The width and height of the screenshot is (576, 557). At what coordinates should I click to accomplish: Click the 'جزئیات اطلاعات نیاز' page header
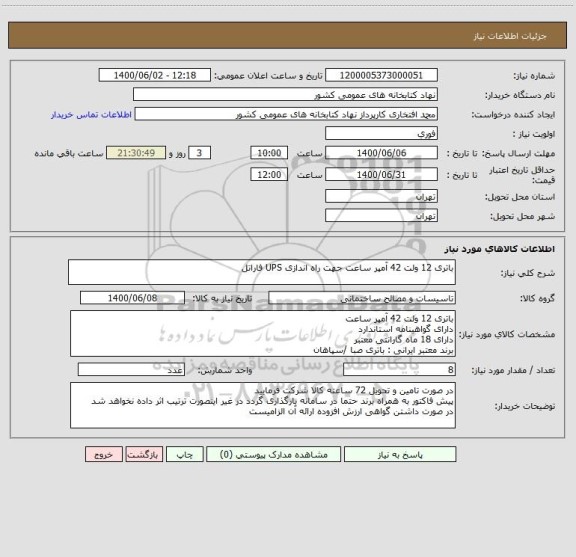510,36
